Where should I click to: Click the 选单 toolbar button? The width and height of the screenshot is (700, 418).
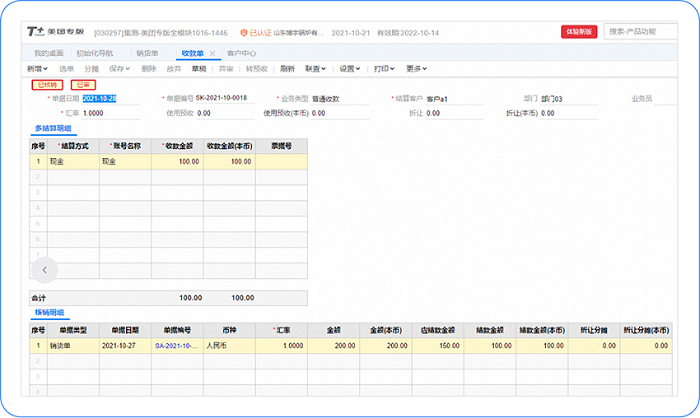coord(66,69)
